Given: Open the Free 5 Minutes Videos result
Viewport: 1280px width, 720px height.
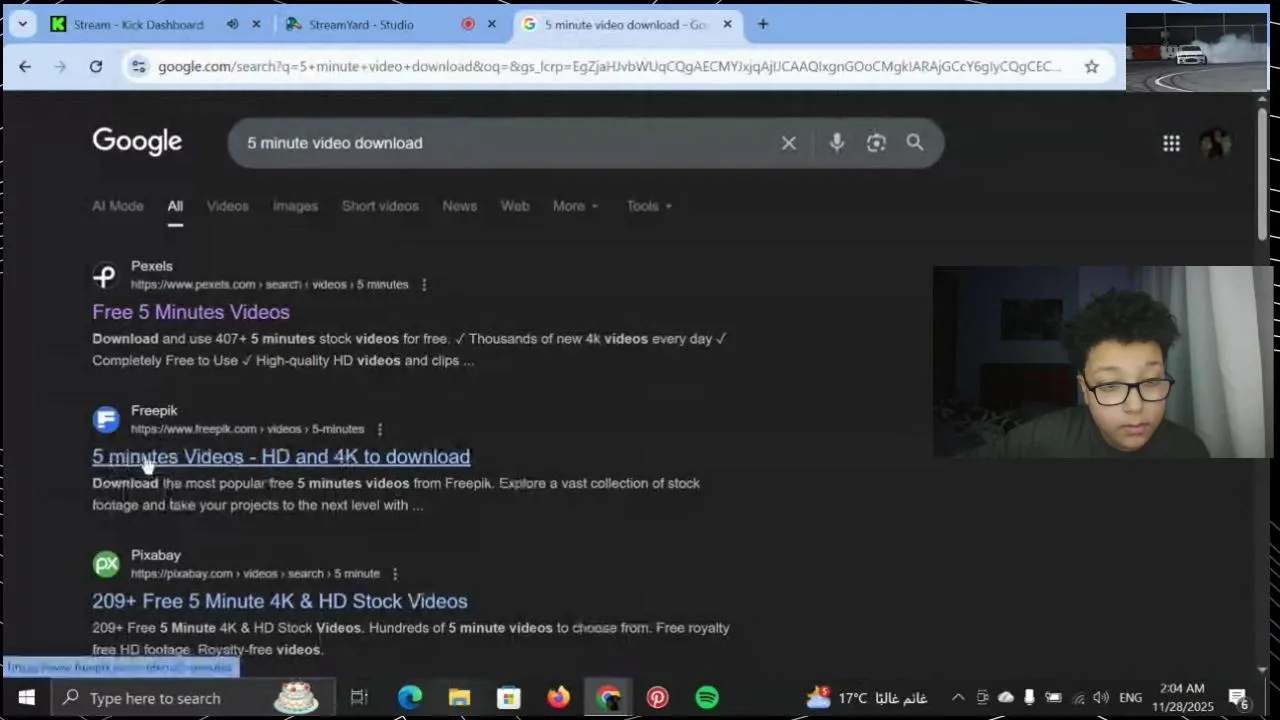Looking at the screenshot, I should pos(191,312).
